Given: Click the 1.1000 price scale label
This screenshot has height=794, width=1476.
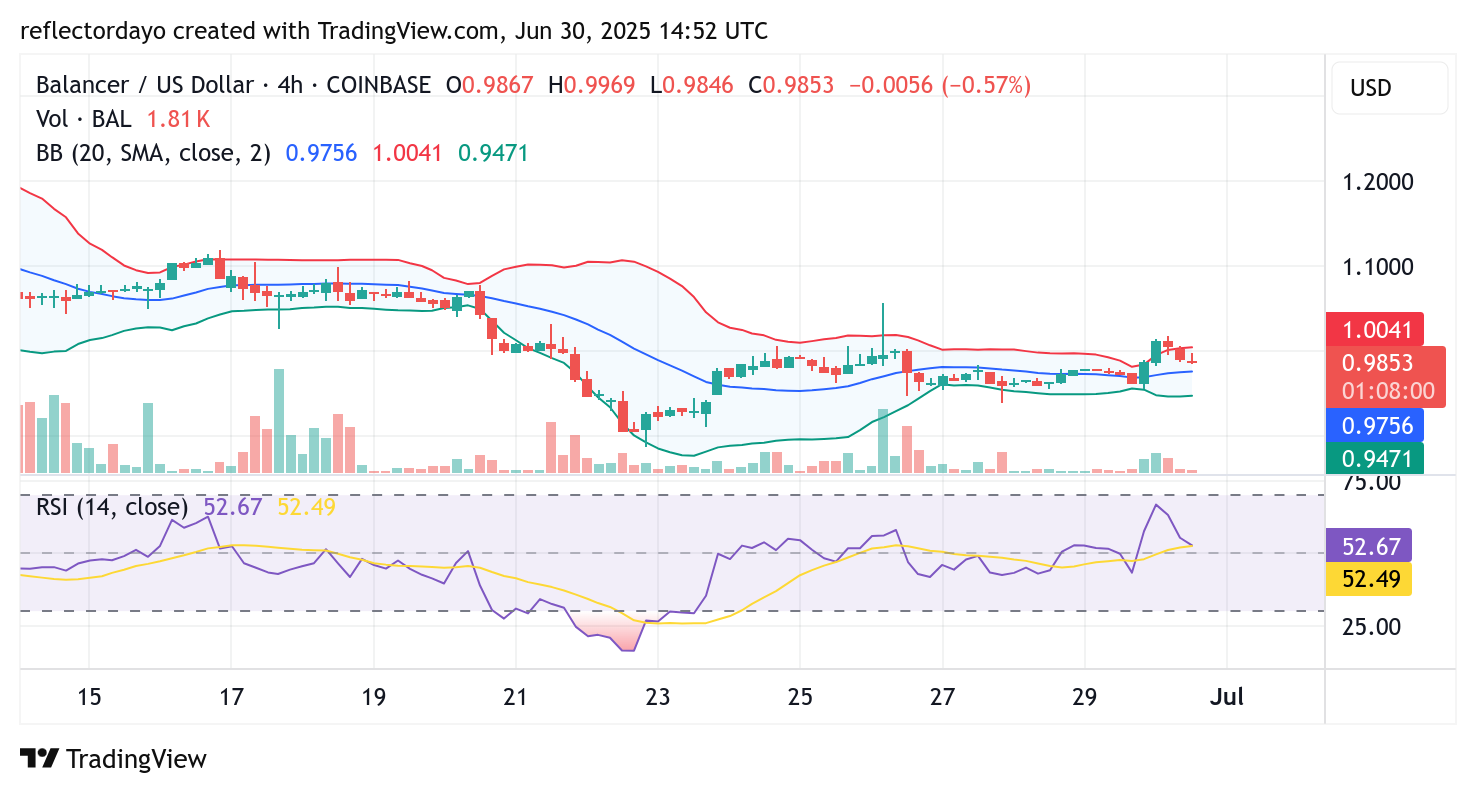Looking at the screenshot, I should tap(1378, 267).
